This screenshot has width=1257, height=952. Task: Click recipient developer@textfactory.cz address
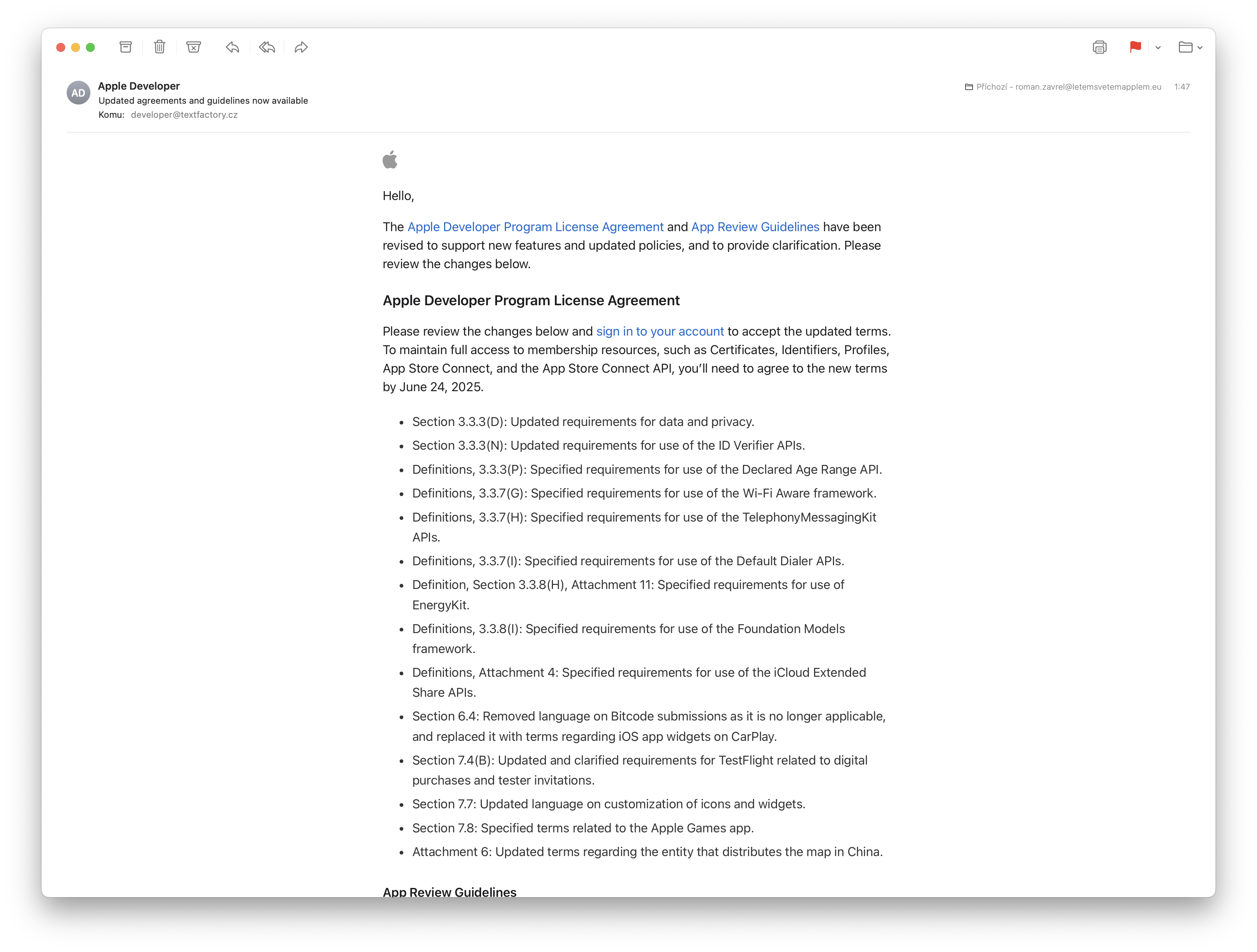click(x=184, y=115)
